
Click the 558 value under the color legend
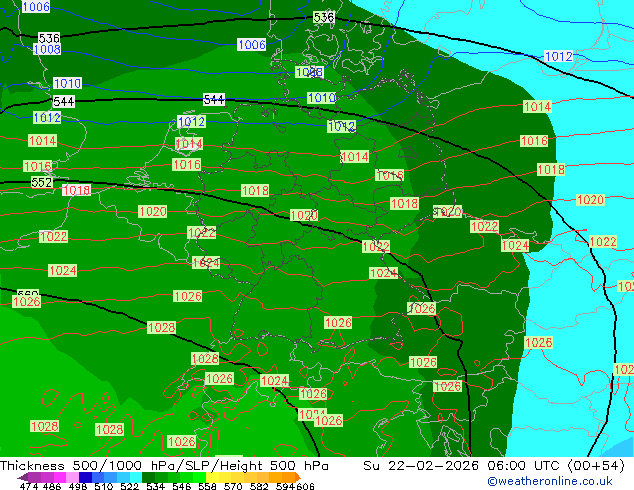click(207, 486)
